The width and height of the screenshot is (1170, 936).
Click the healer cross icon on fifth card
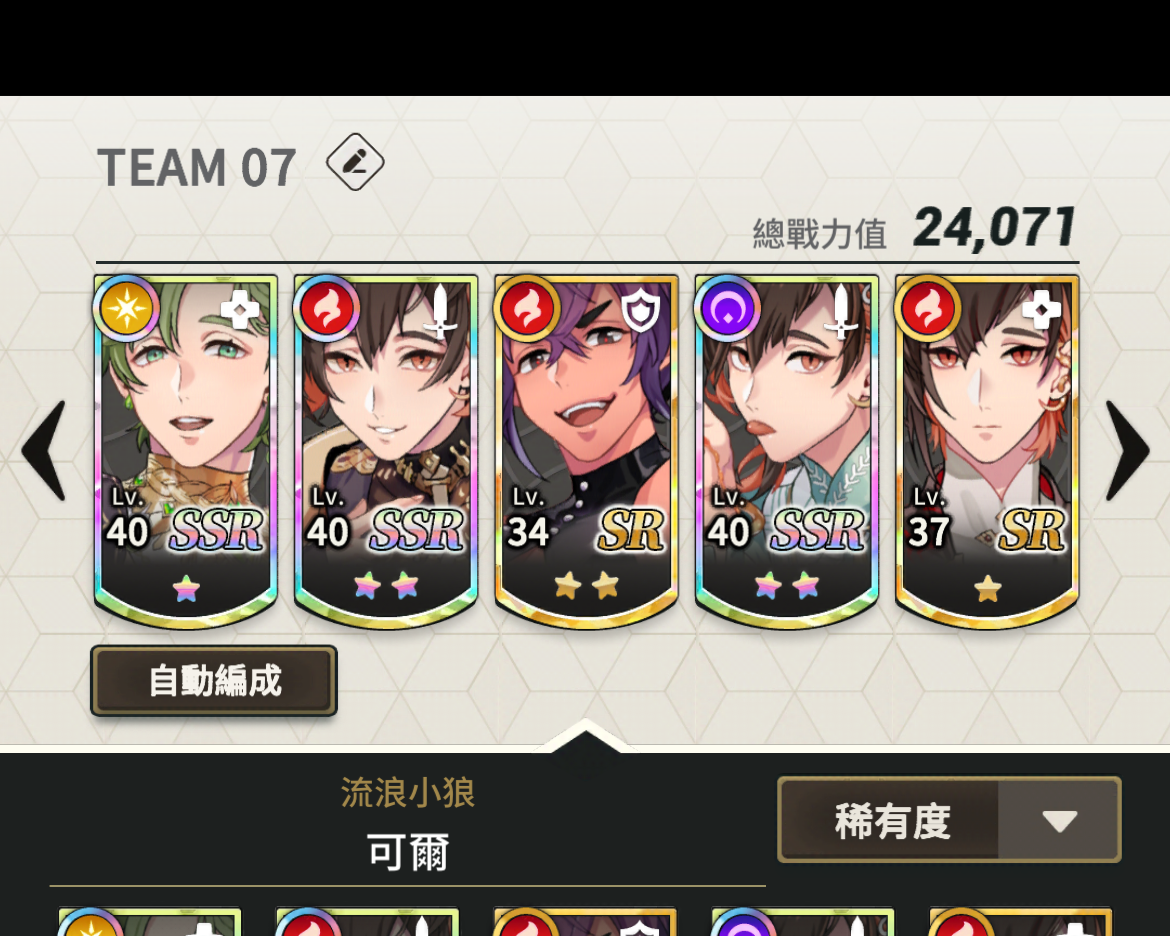coord(1041,308)
